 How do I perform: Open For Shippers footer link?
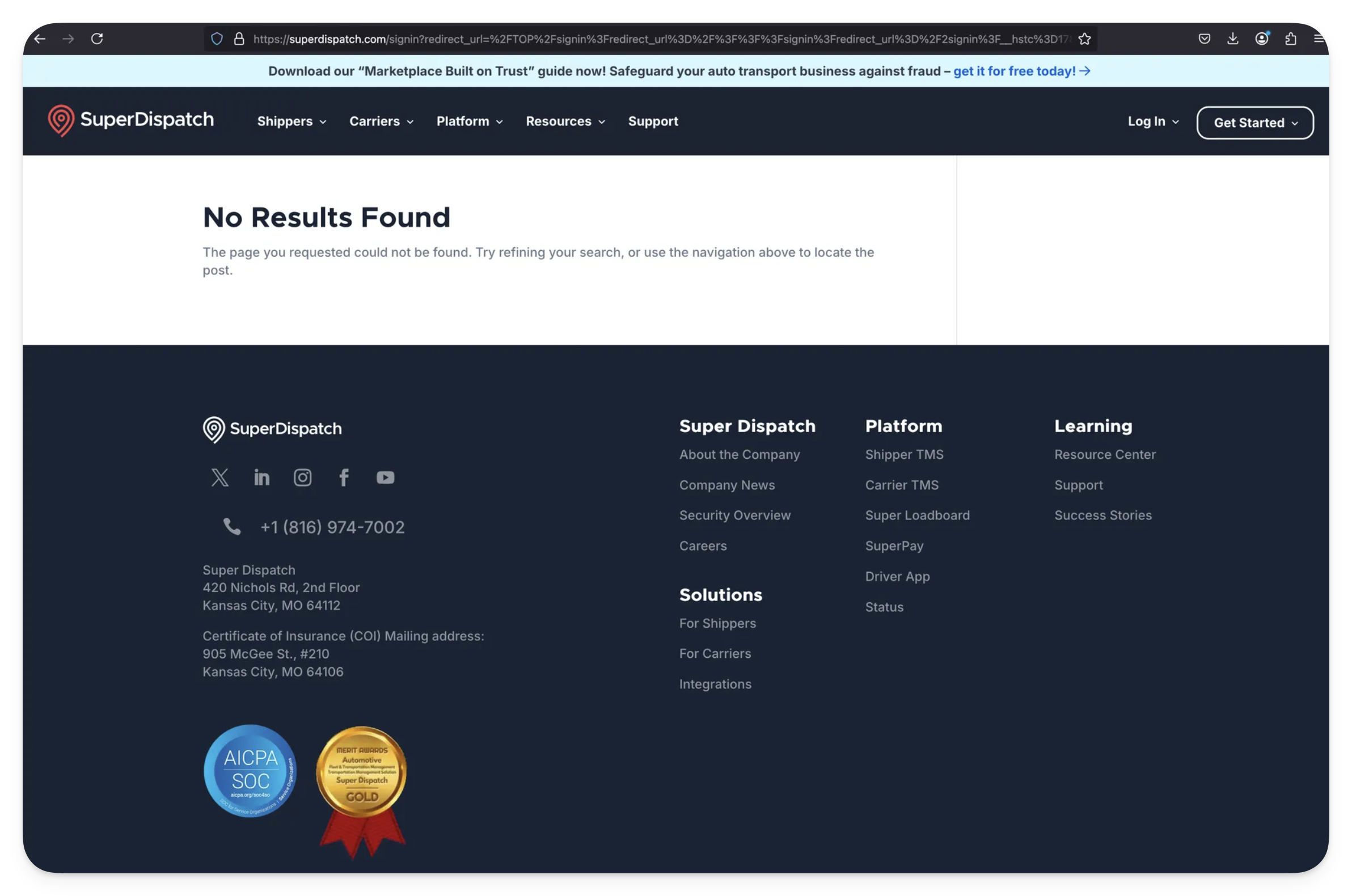[x=717, y=623]
